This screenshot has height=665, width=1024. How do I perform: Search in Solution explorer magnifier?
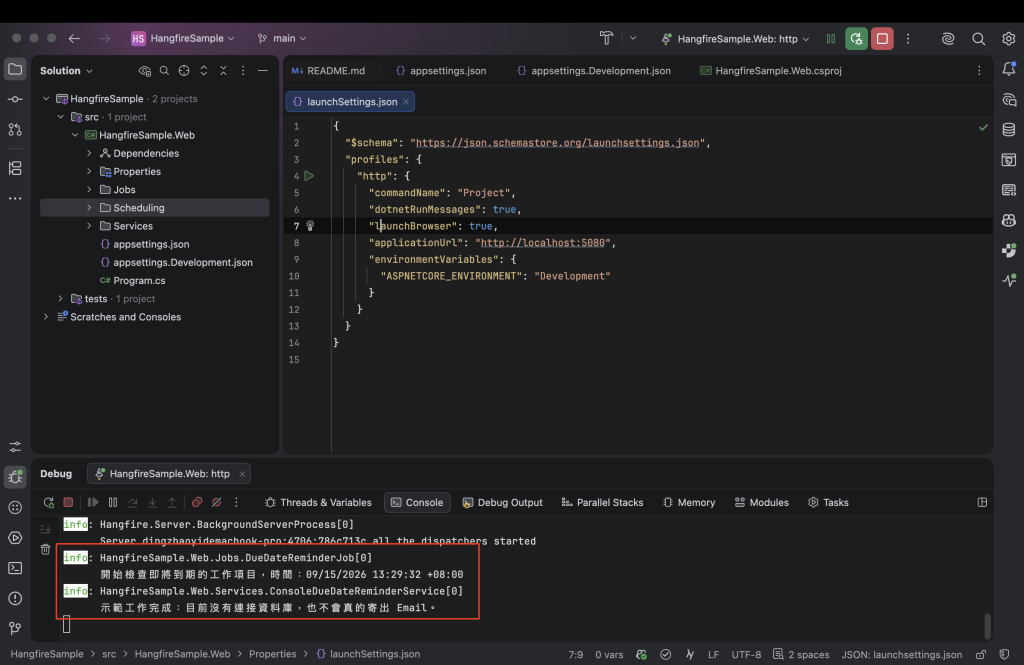(x=165, y=71)
